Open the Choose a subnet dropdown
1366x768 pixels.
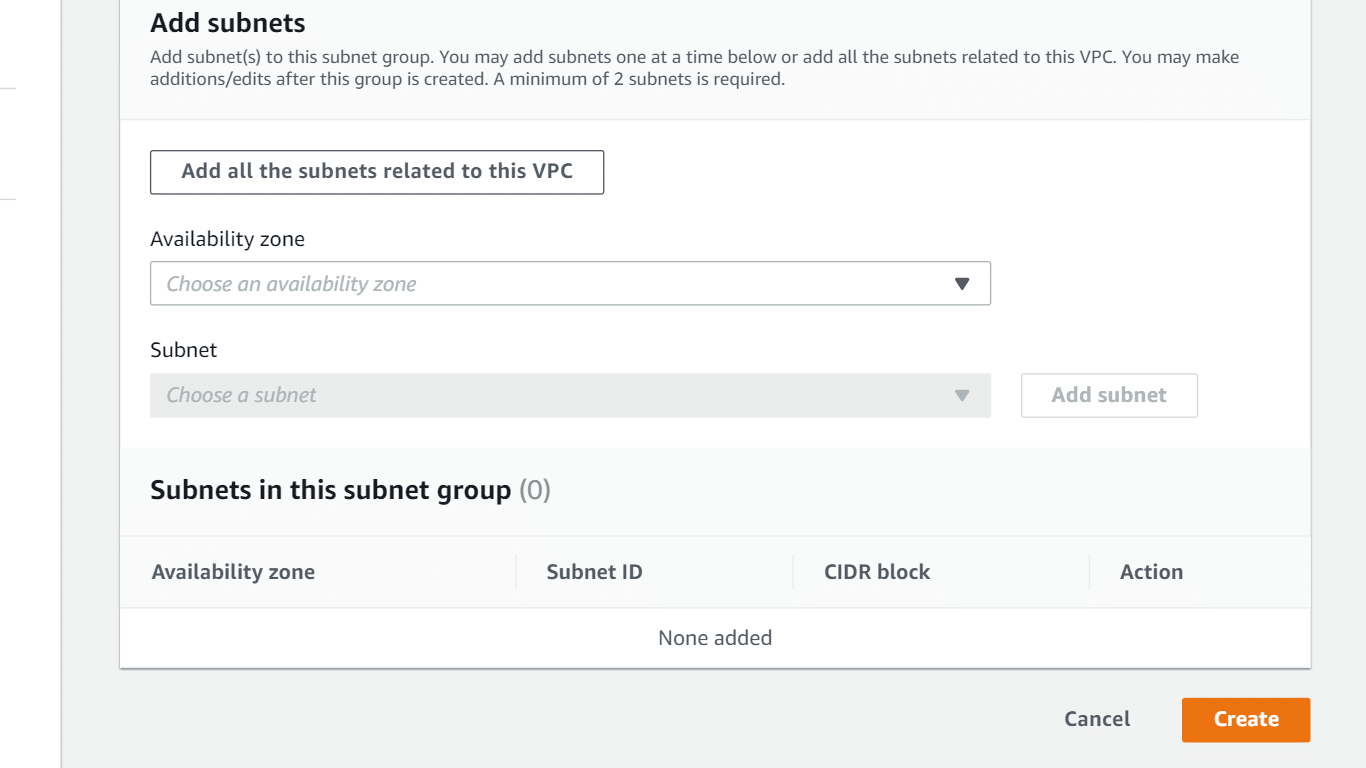pos(570,395)
